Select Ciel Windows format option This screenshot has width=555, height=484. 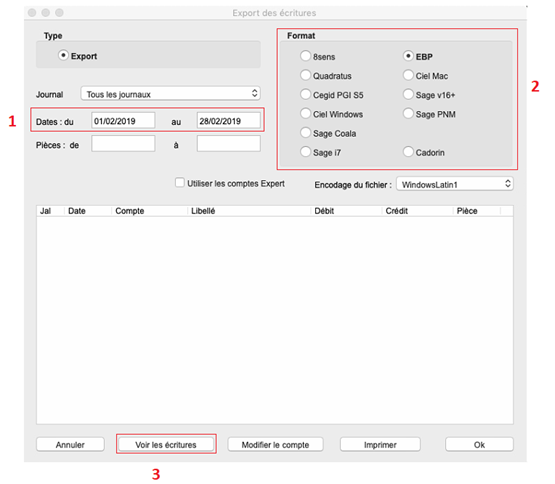[x=305, y=113]
